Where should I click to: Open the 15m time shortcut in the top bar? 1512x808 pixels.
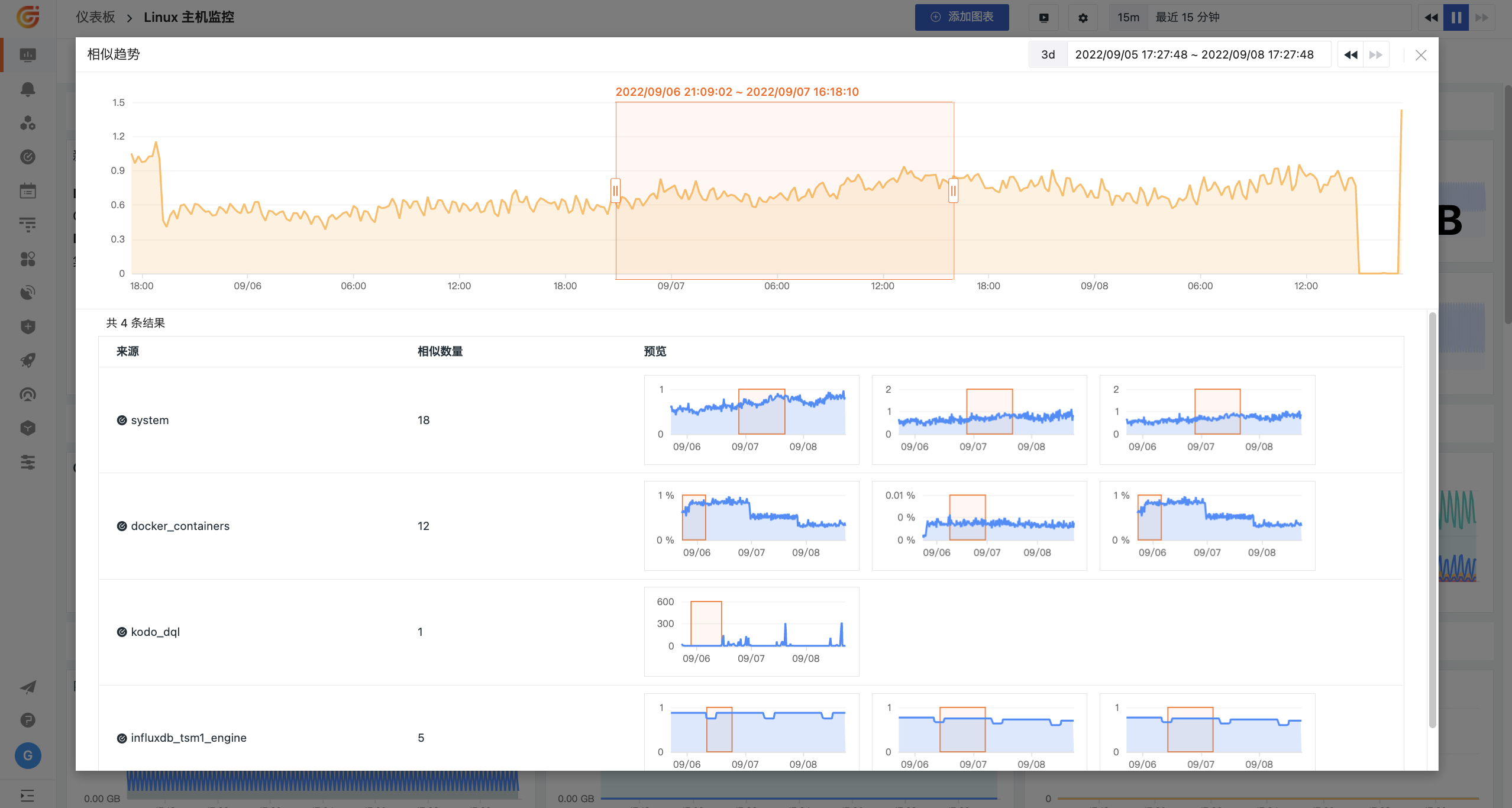(1128, 18)
